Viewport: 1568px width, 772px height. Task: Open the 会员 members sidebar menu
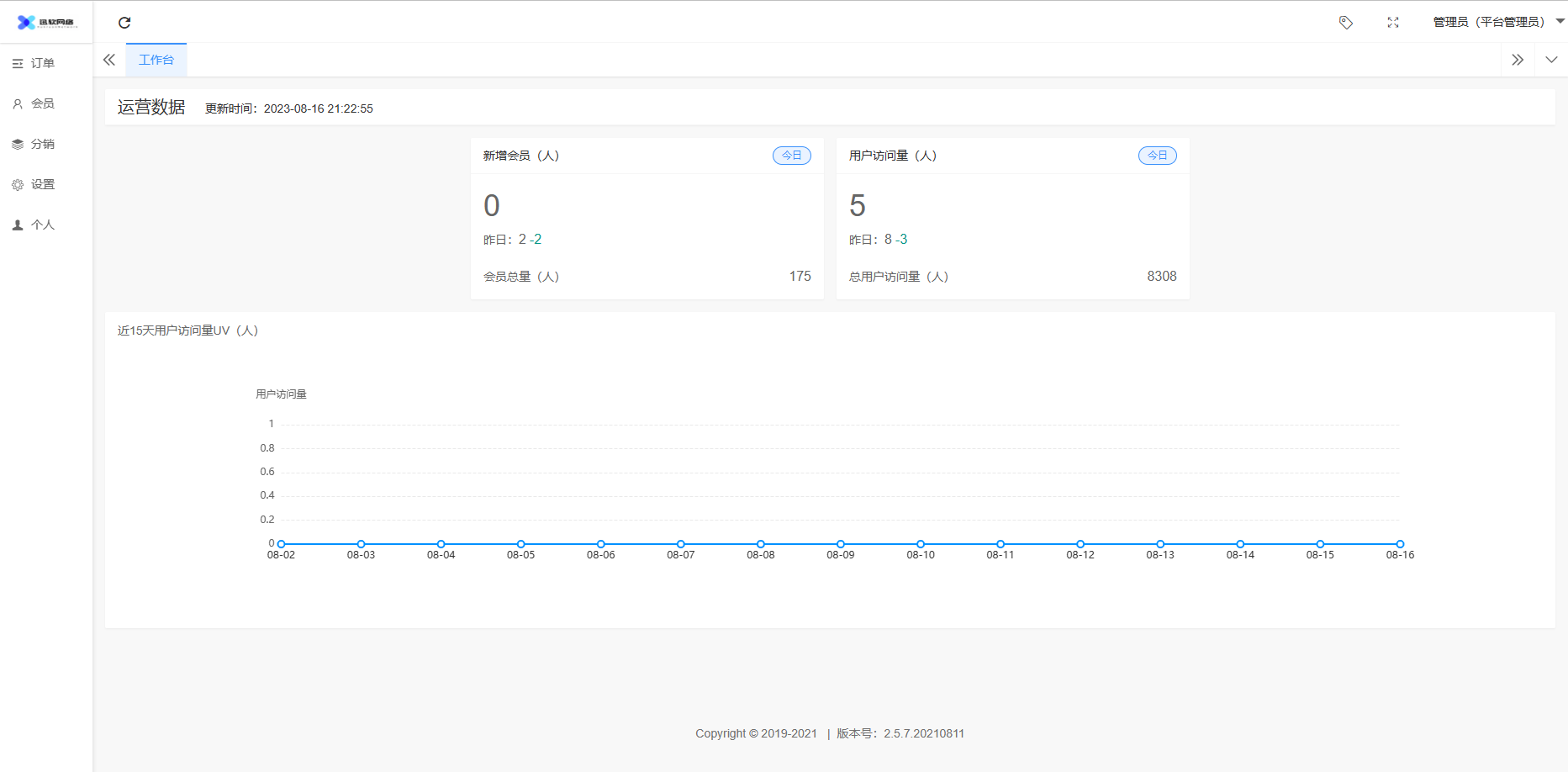(42, 103)
